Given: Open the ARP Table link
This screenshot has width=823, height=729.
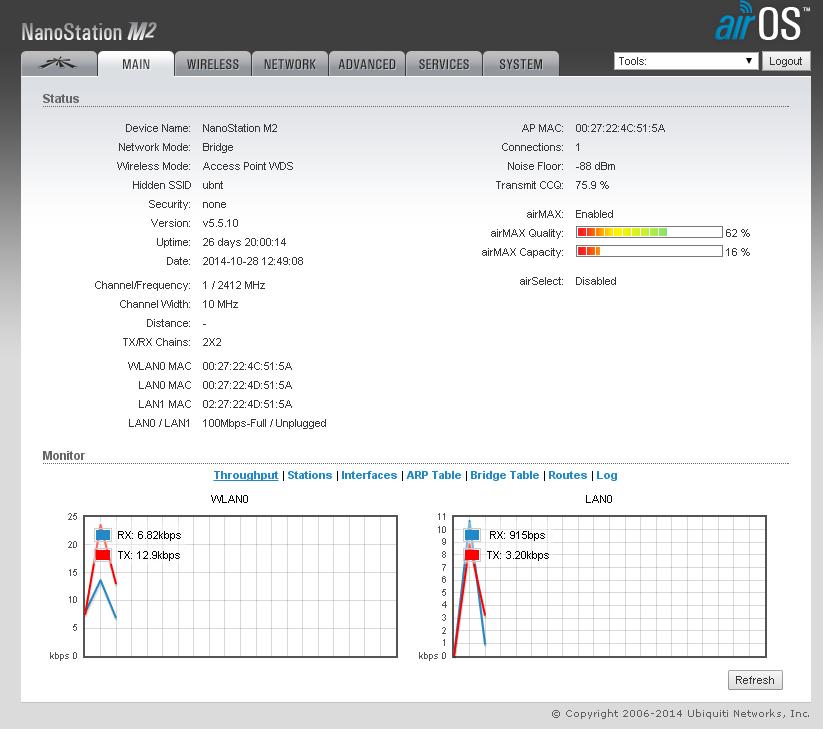Looking at the screenshot, I should pos(434,475).
